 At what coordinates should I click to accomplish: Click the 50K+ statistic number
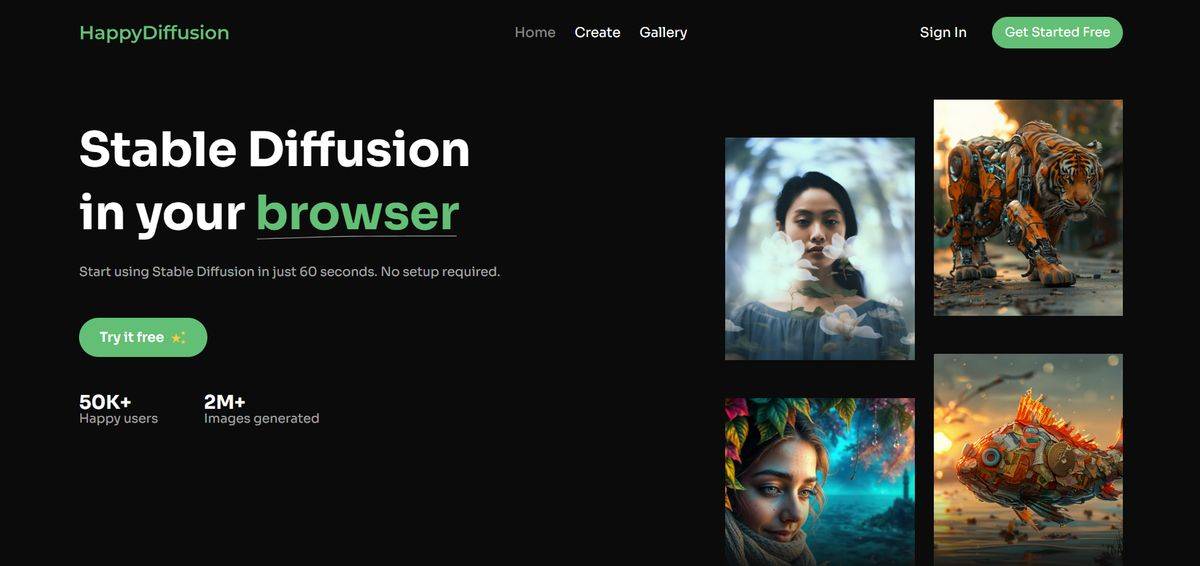pos(105,402)
